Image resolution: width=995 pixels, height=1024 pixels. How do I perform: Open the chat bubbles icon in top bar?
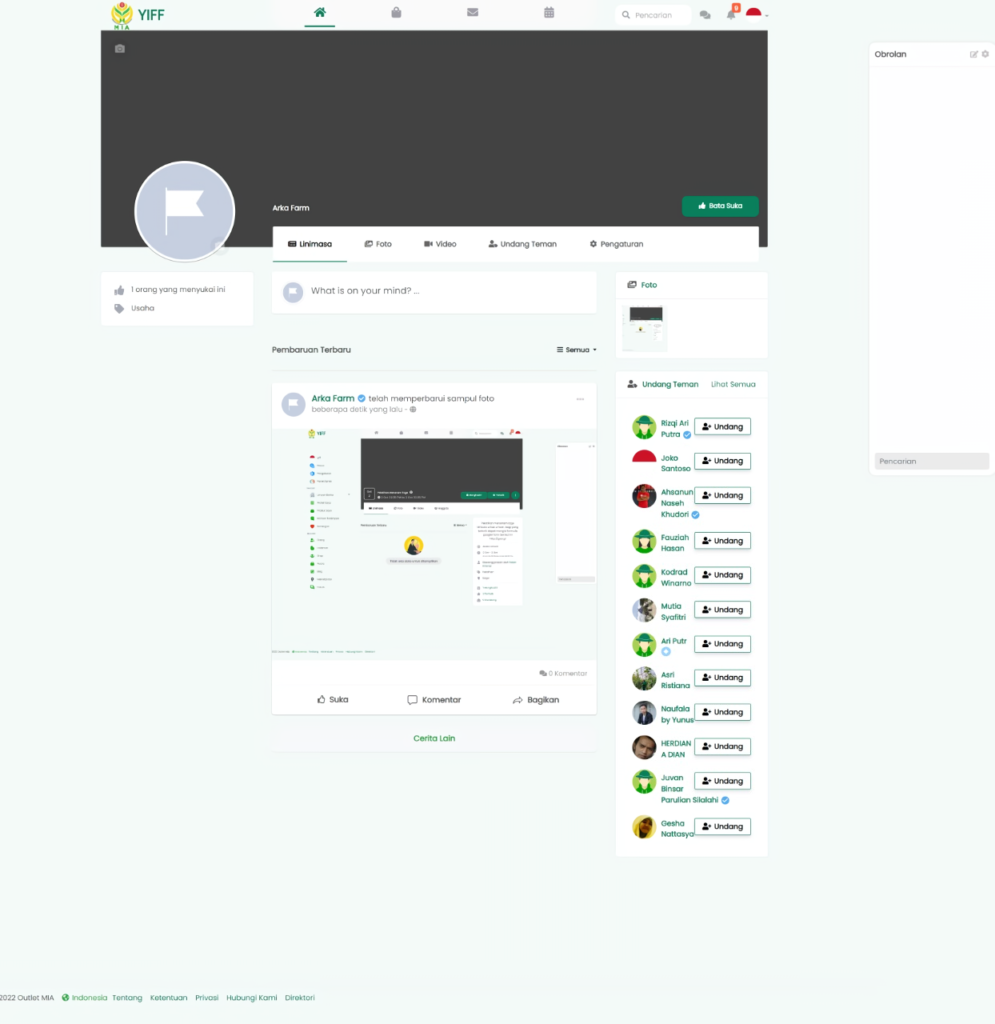coord(705,15)
